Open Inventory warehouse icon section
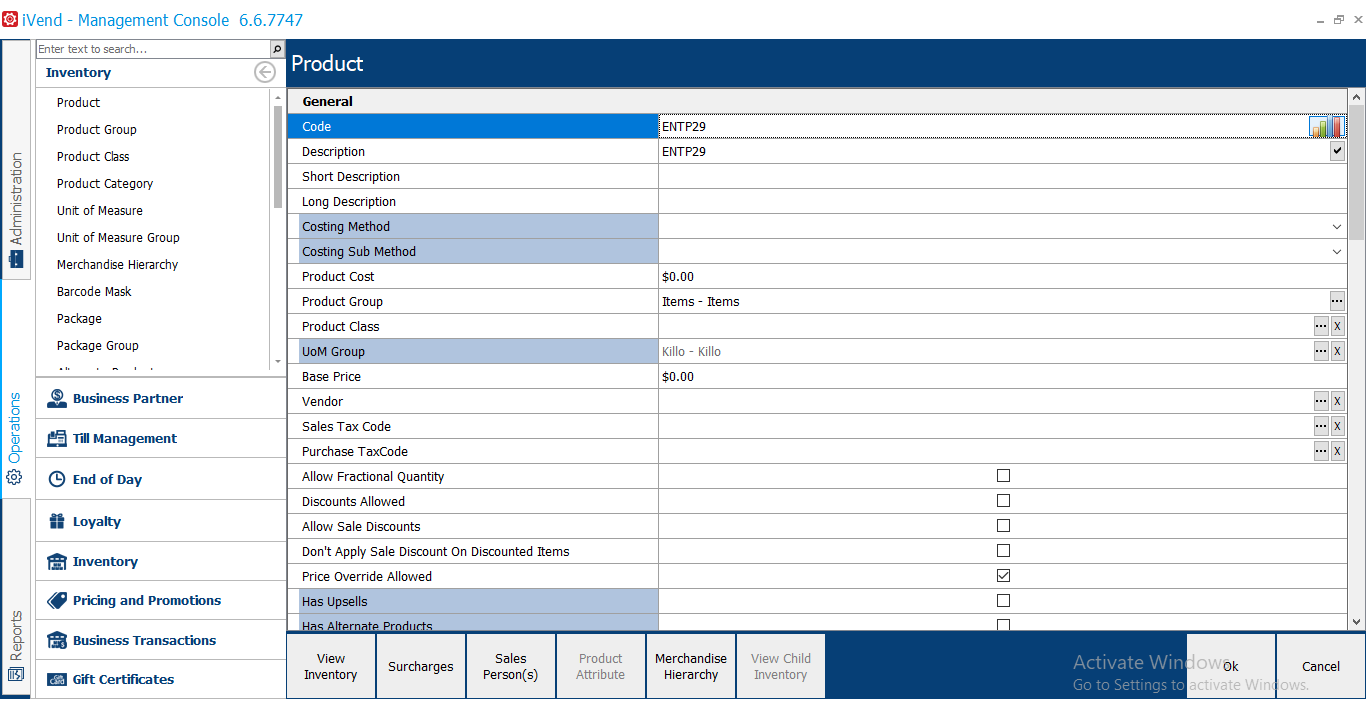The image size is (1366, 707). pyautogui.click(x=57, y=561)
